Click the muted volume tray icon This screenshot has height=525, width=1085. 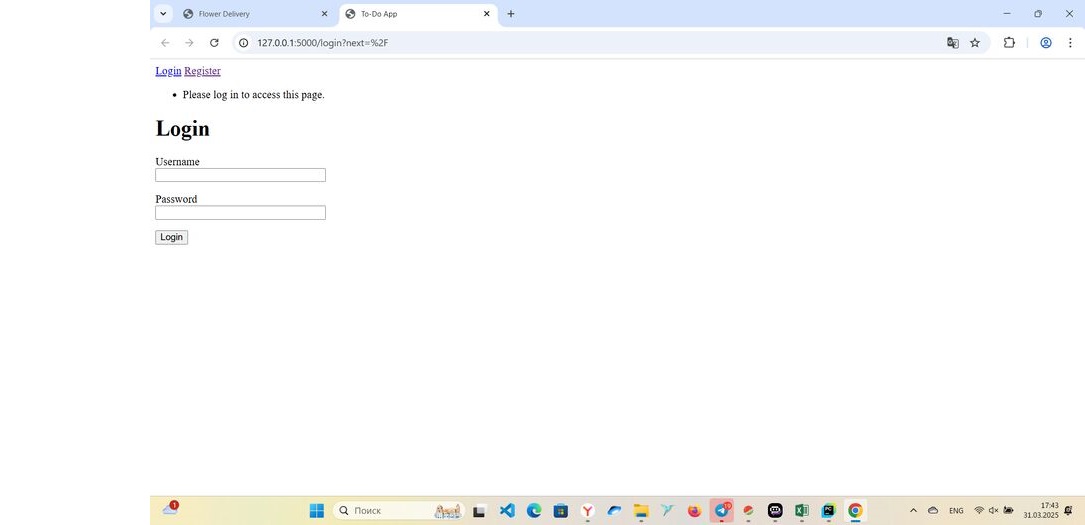pyautogui.click(x=993, y=510)
